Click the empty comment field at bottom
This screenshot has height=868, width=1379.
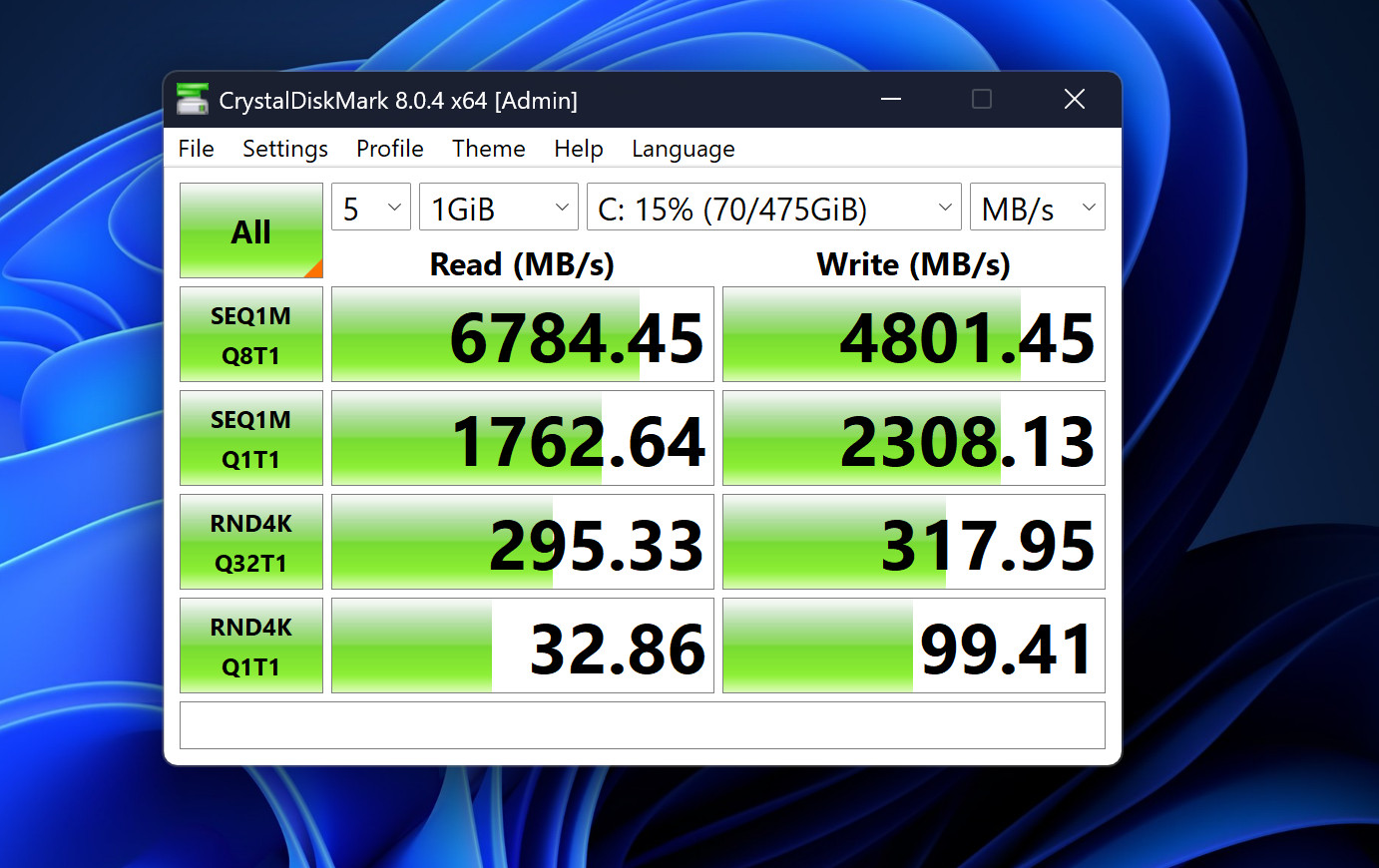643,725
